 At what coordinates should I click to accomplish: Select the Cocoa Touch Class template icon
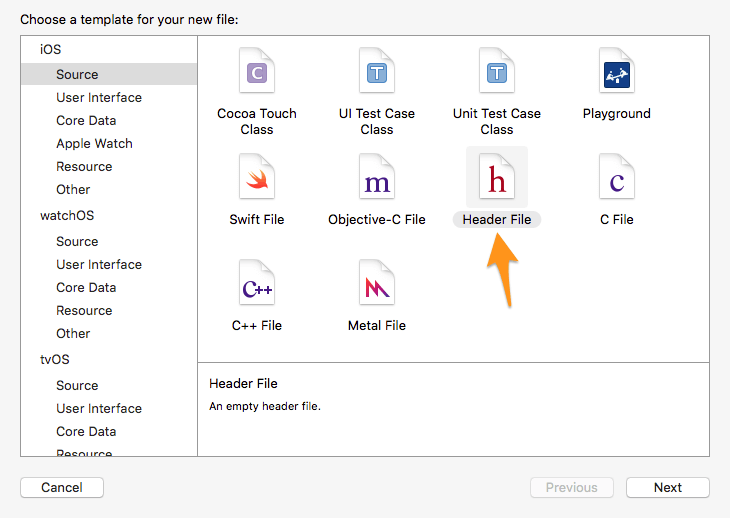(257, 72)
